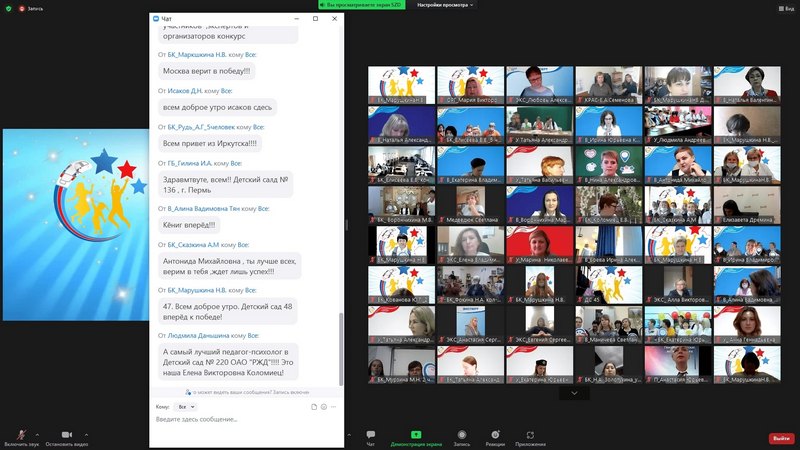
Task: Start Демонстрация экрана screen share
Action: [416, 435]
